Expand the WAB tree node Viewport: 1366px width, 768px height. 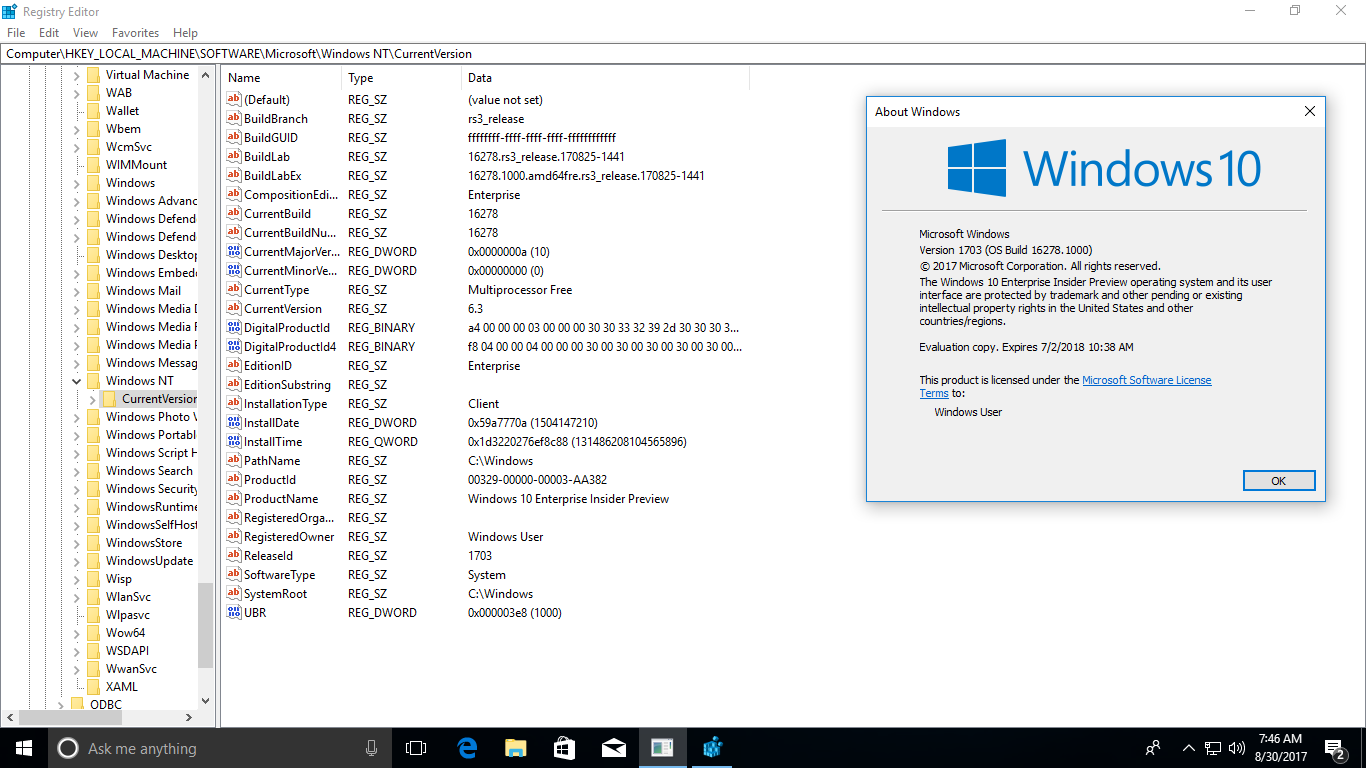point(76,92)
